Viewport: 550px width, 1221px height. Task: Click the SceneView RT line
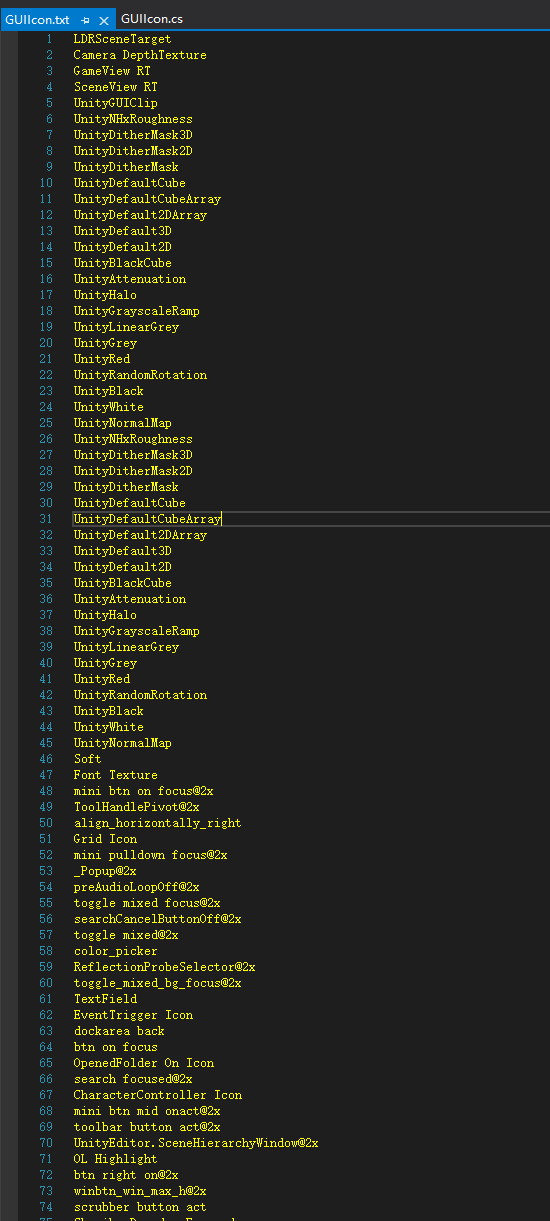pos(115,87)
